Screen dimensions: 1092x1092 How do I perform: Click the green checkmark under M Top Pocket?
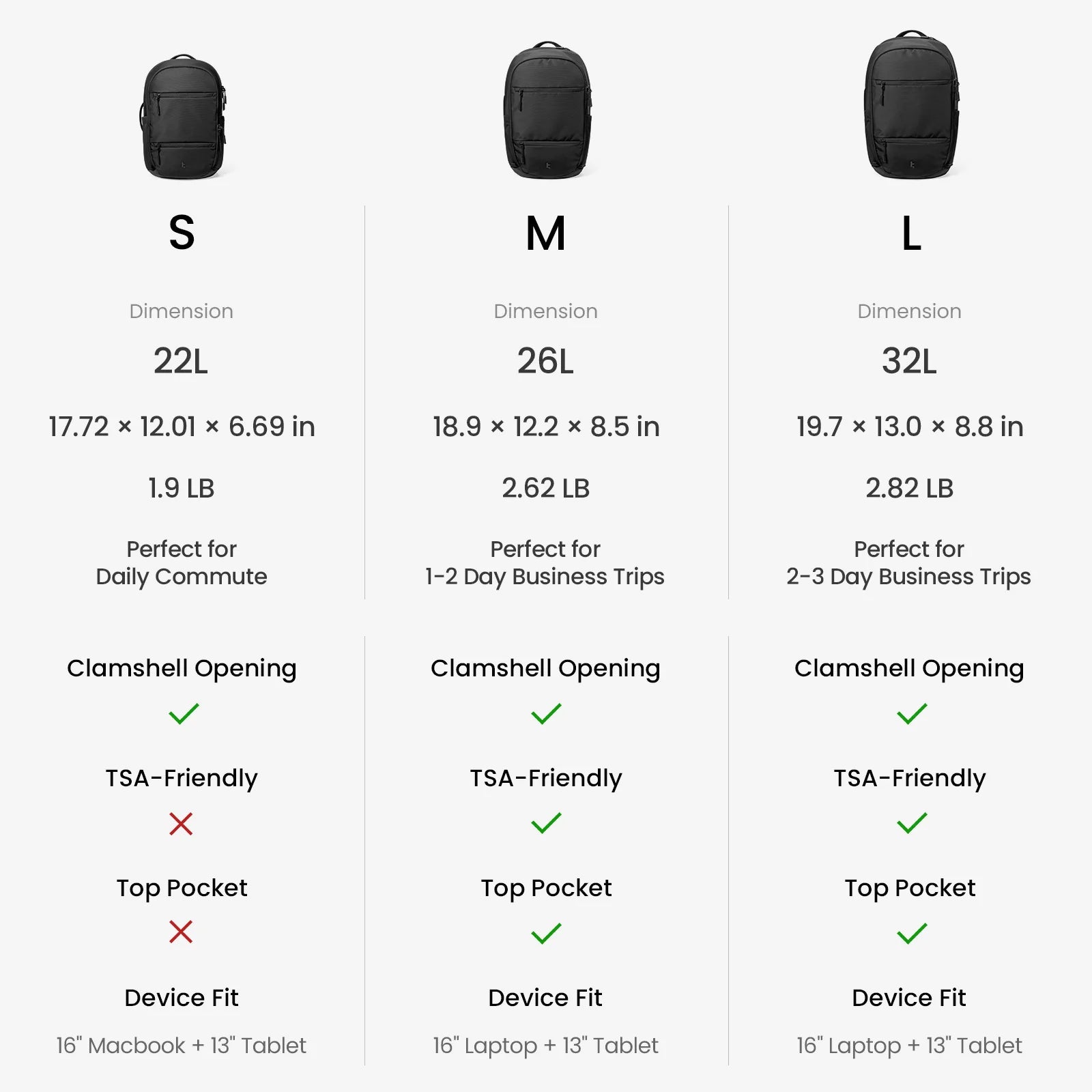pos(546,933)
